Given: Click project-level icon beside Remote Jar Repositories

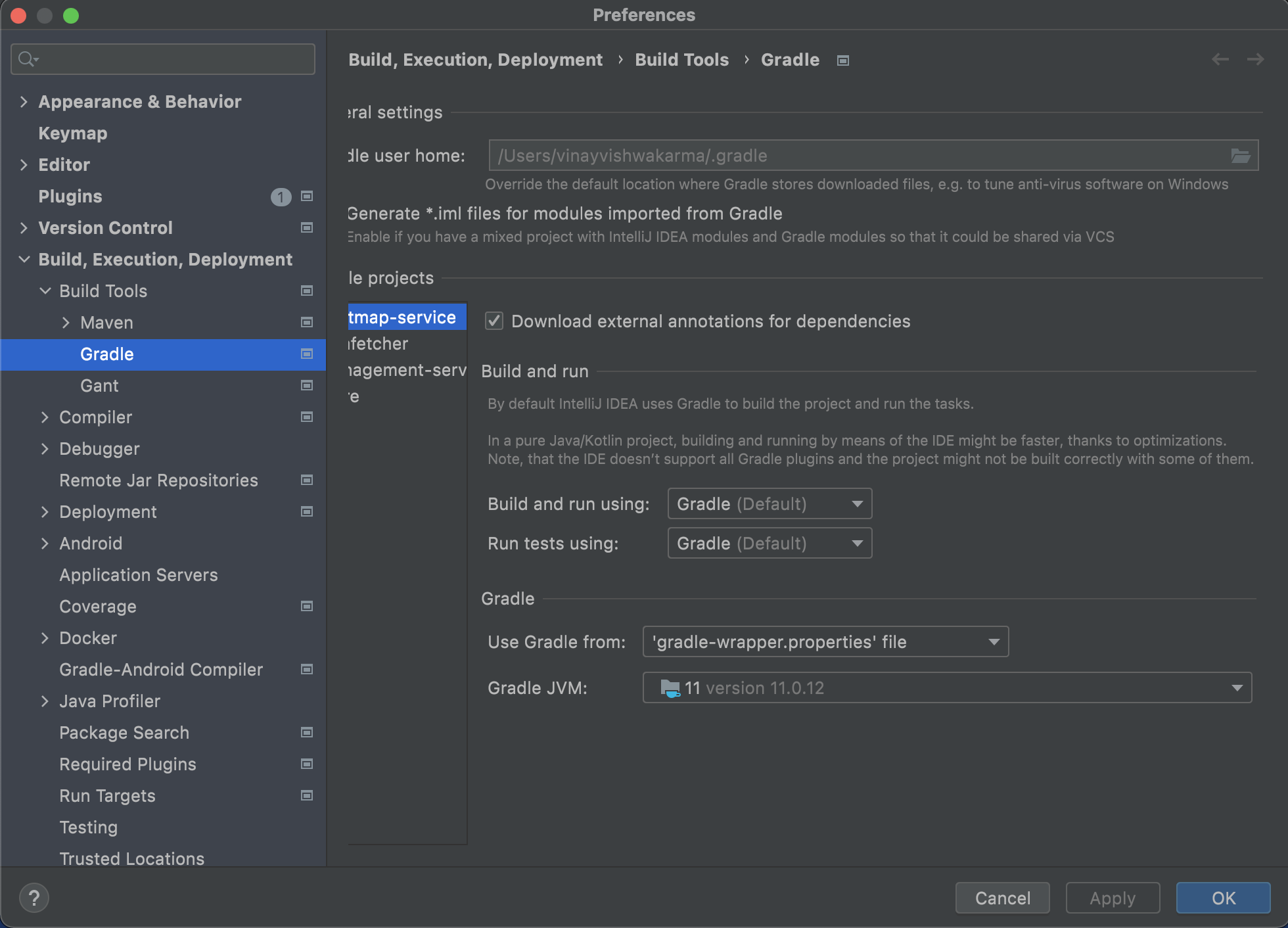Looking at the screenshot, I should click(307, 480).
